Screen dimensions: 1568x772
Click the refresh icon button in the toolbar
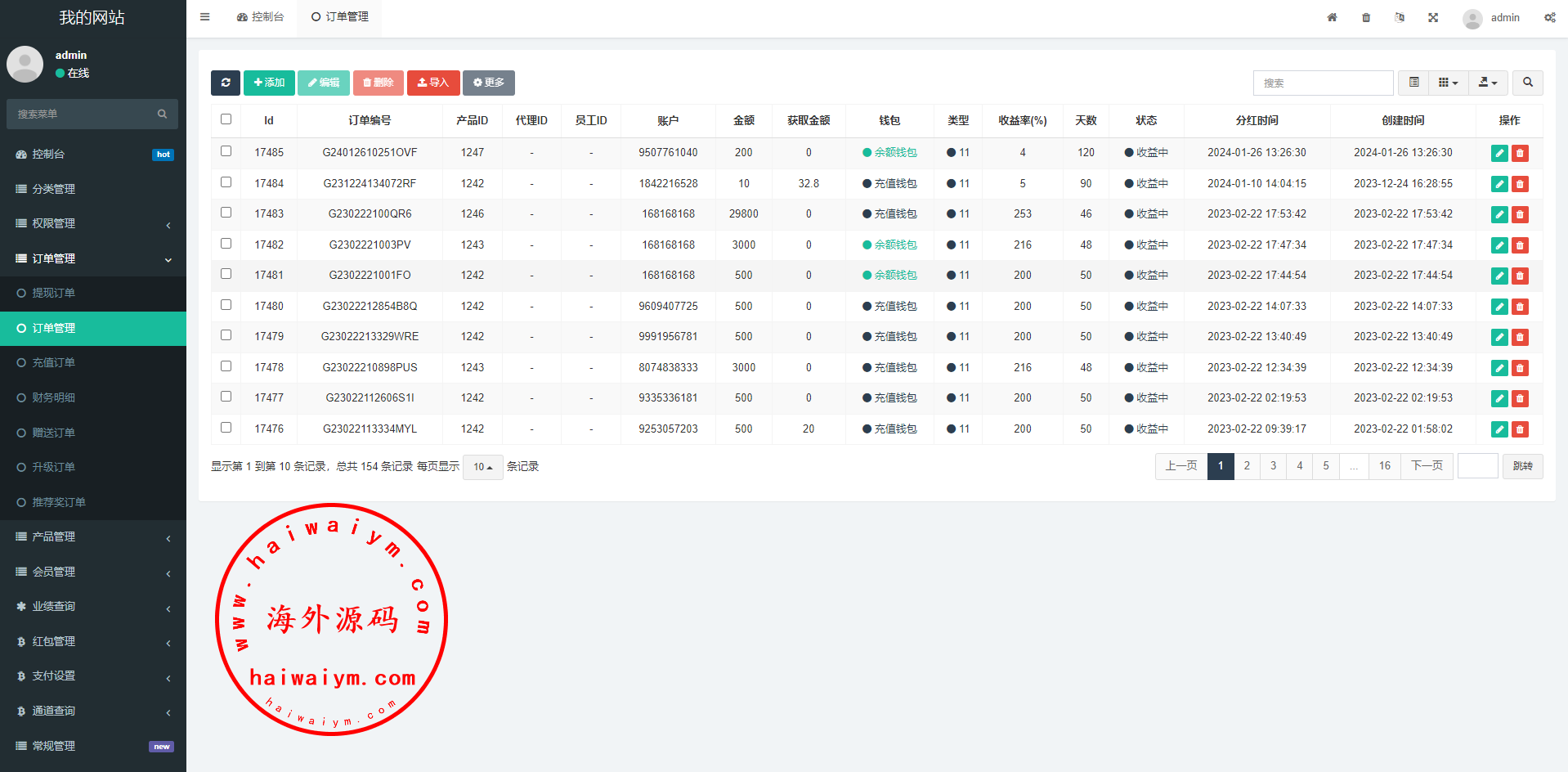(226, 83)
